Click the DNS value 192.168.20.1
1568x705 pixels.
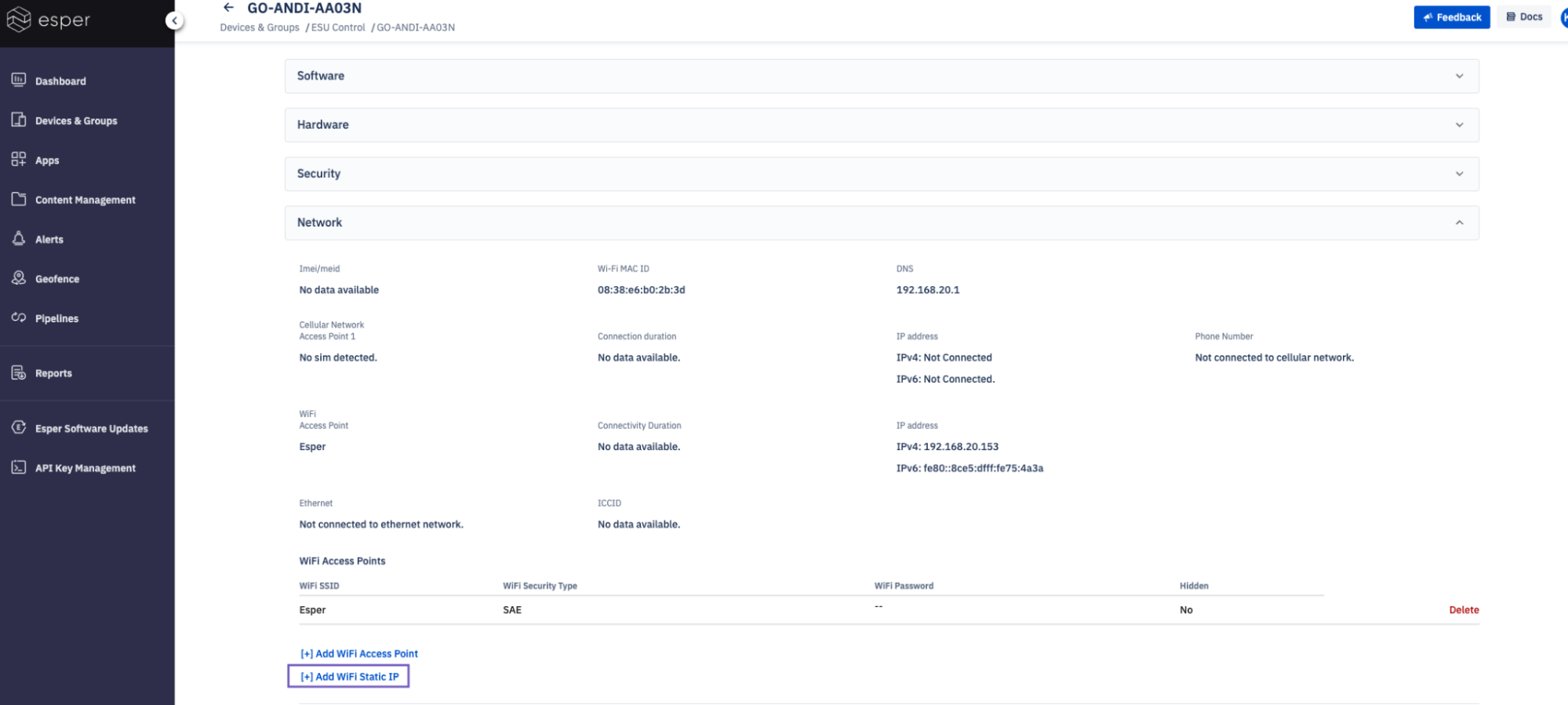point(927,289)
